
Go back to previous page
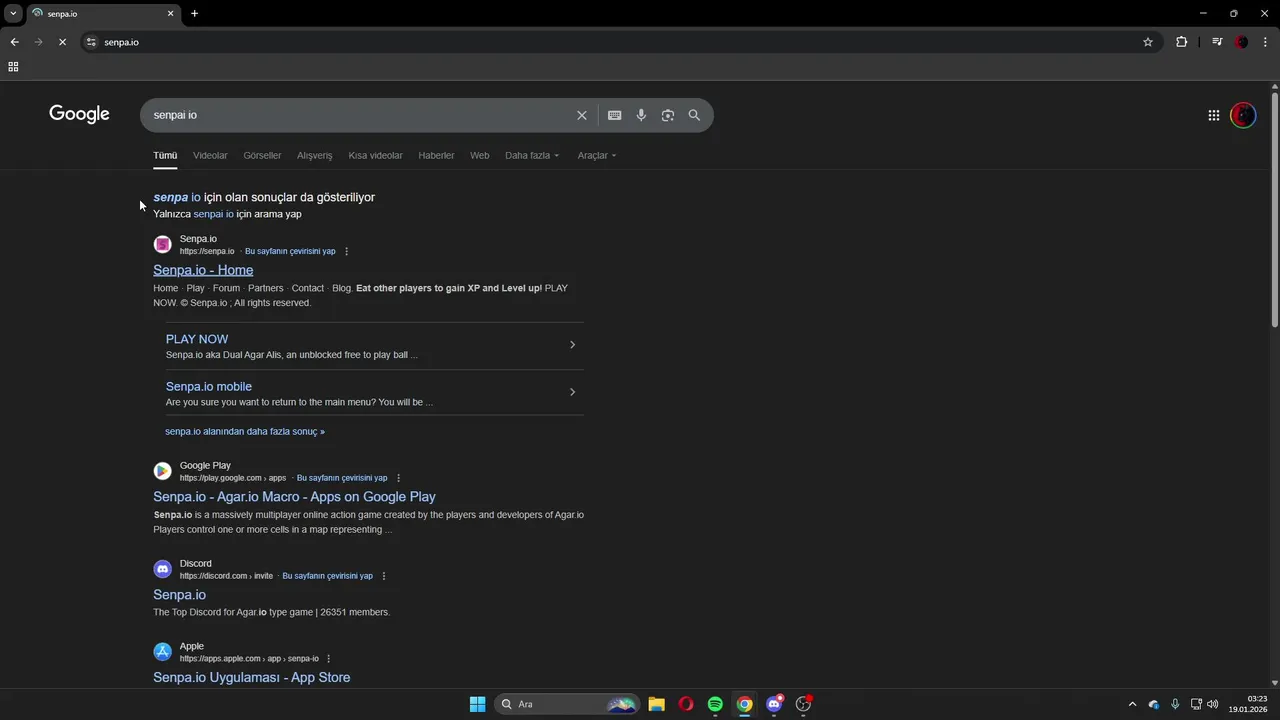point(14,42)
